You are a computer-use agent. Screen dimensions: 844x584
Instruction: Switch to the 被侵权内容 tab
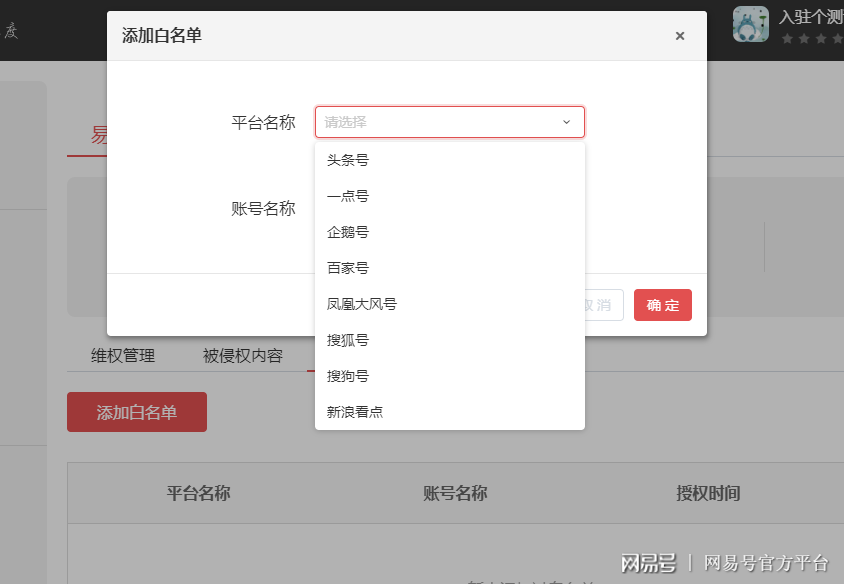(x=243, y=356)
